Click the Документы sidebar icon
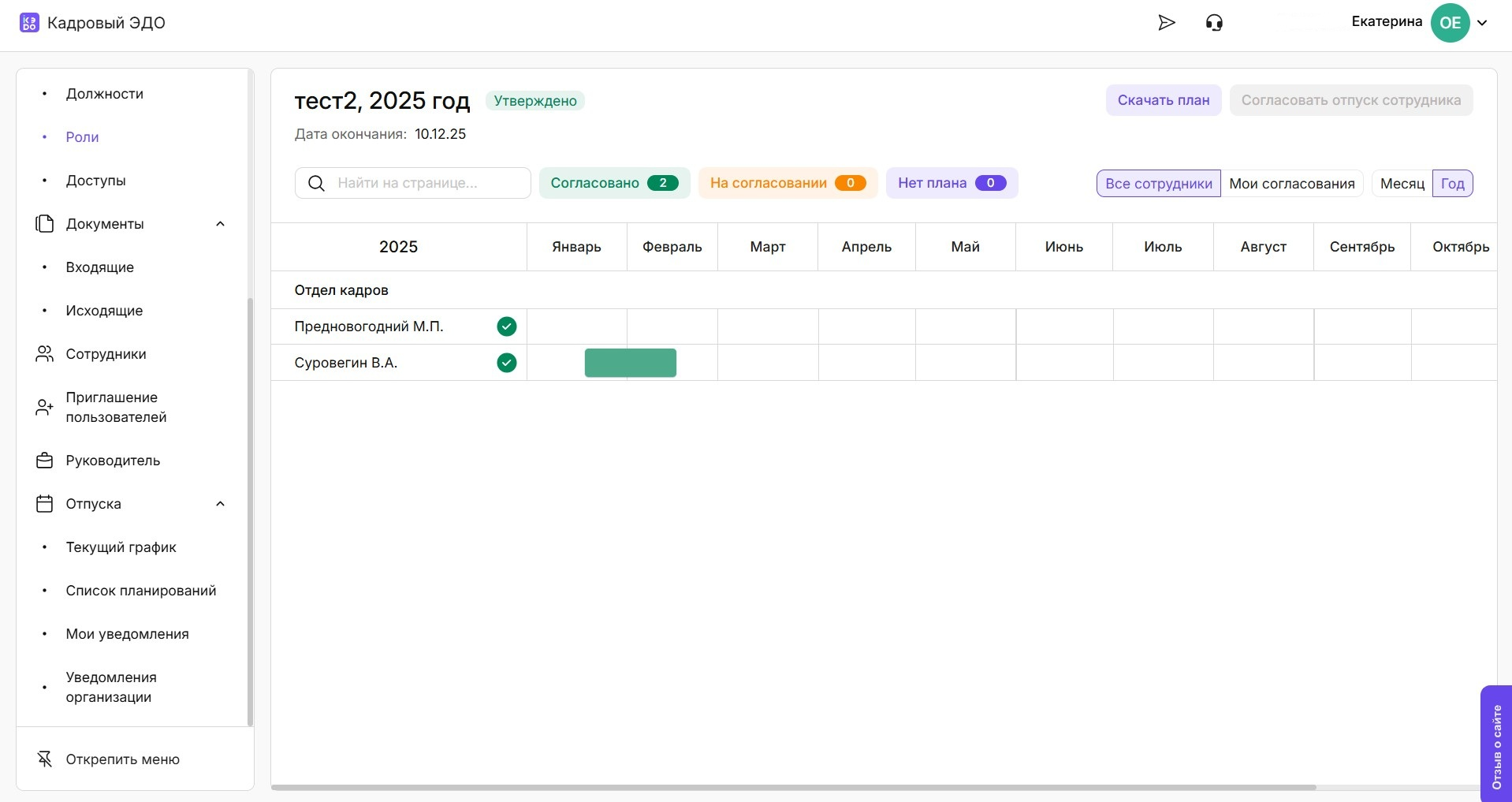The image size is (1512, 802). click(45, 224)
